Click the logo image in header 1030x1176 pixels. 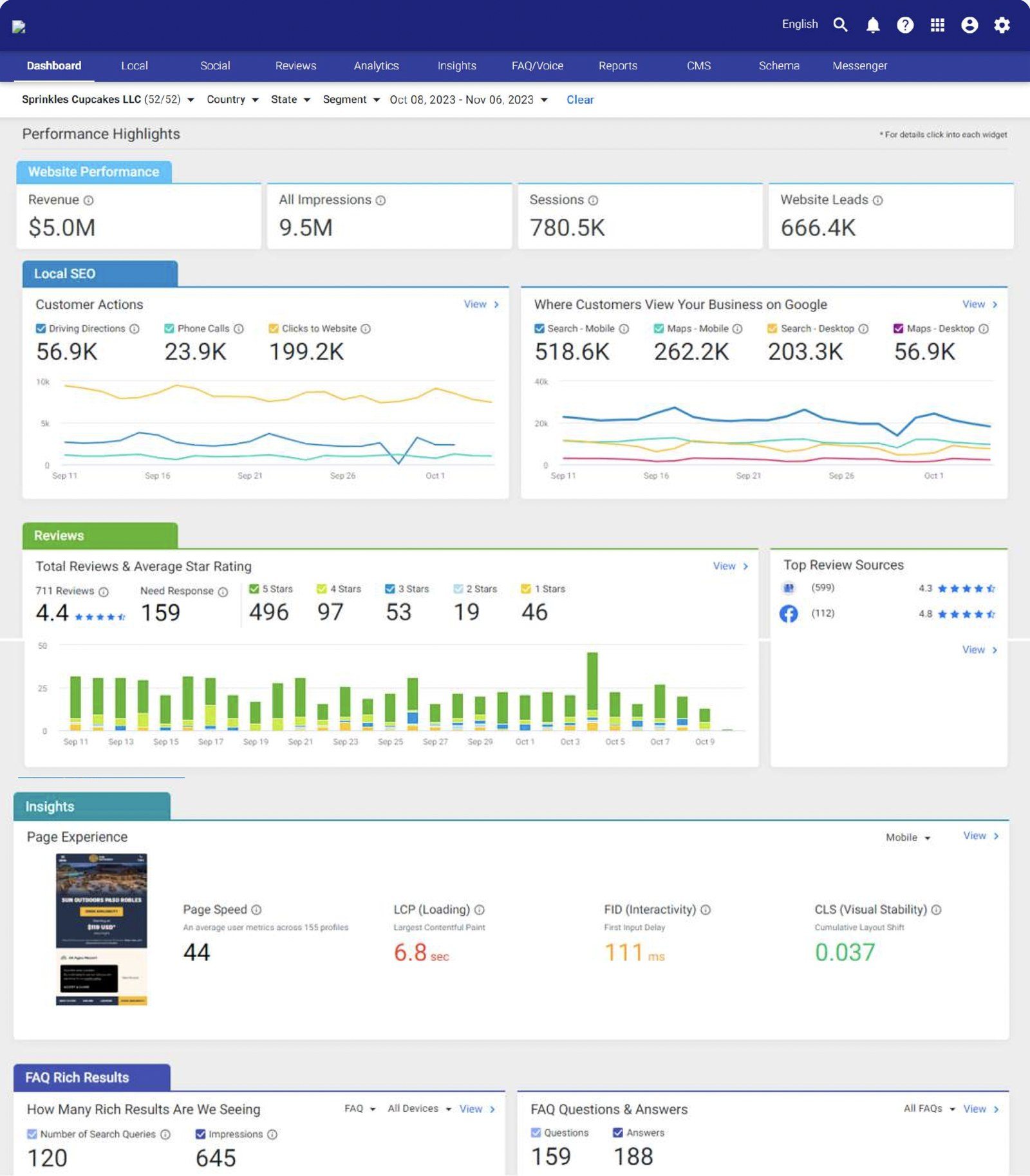coord(19,26)
